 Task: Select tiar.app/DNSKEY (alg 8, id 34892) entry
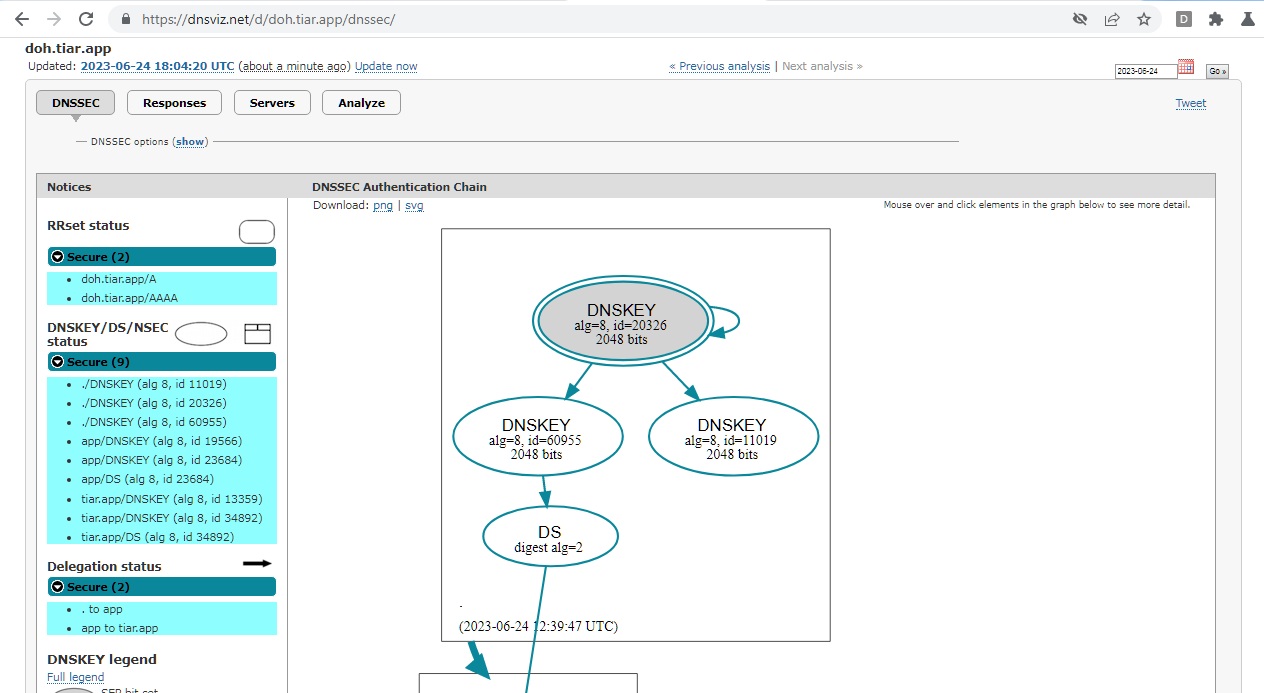click(172, 517)
